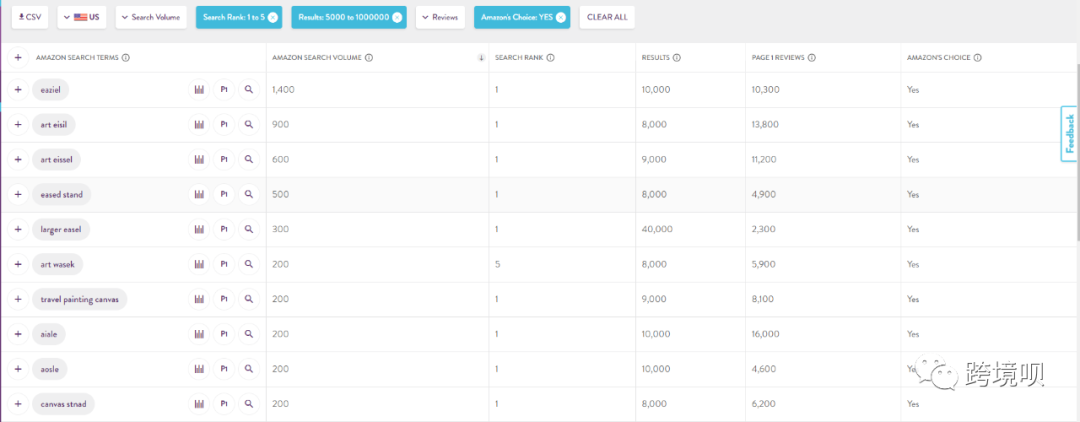Screen dimensions: 1080x422
Task: Click the Results column header
Action: (x=655, y=58)
